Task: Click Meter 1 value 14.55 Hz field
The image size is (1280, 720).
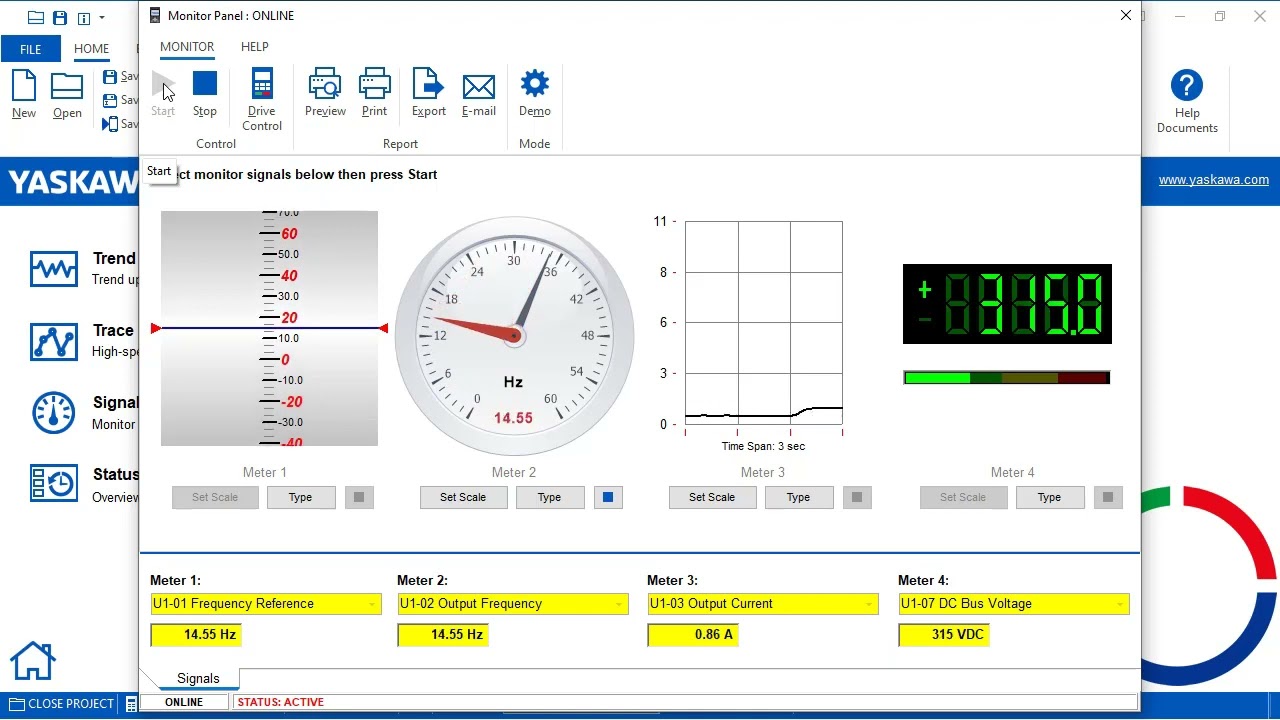Action: (196, 635)
